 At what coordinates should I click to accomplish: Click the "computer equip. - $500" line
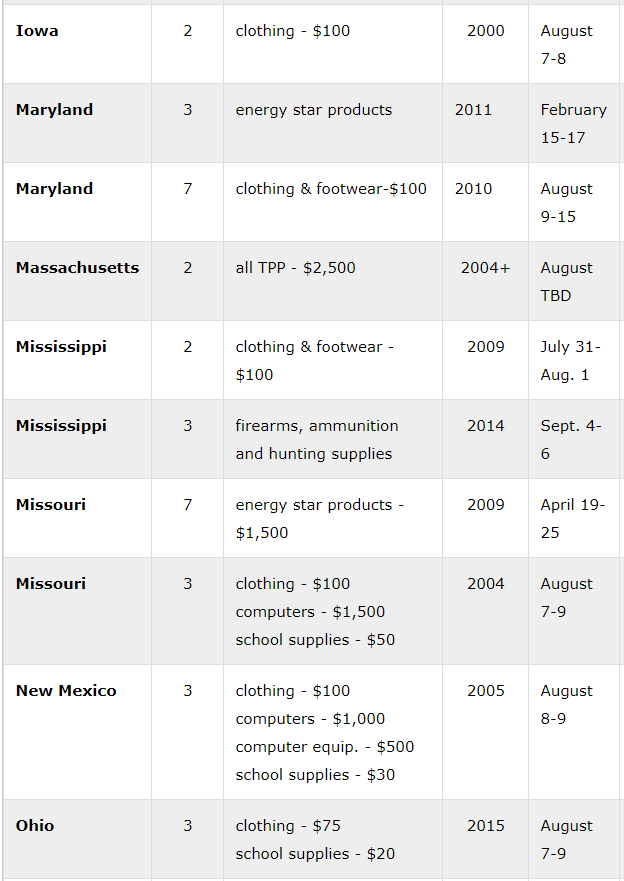(x=324, y=747)
